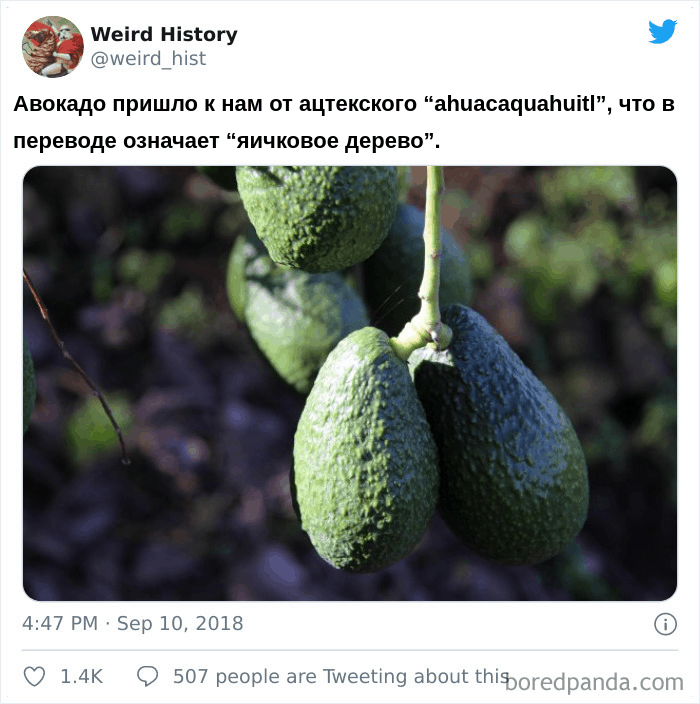Visit the @weird_hist handle link

click(148, 58)
